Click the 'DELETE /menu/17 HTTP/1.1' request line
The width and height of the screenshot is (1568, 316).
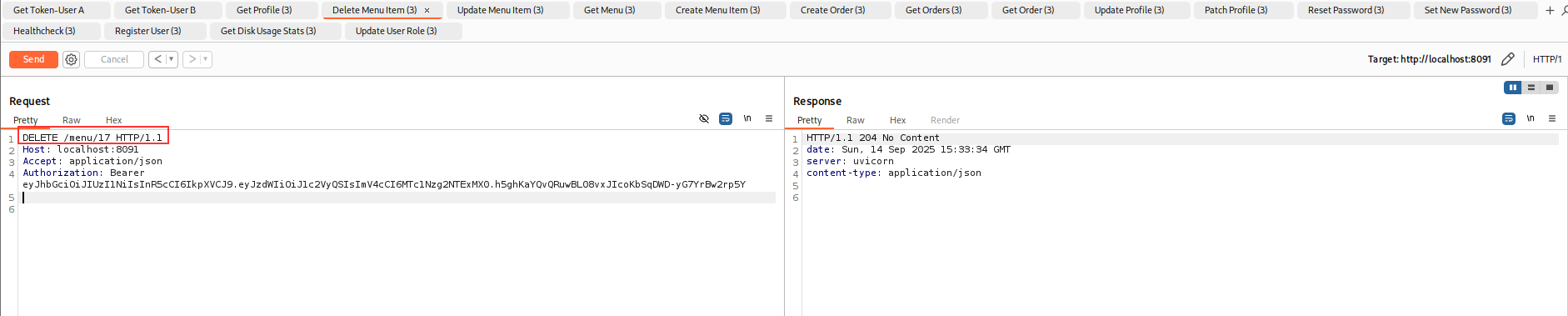[92, 138]
